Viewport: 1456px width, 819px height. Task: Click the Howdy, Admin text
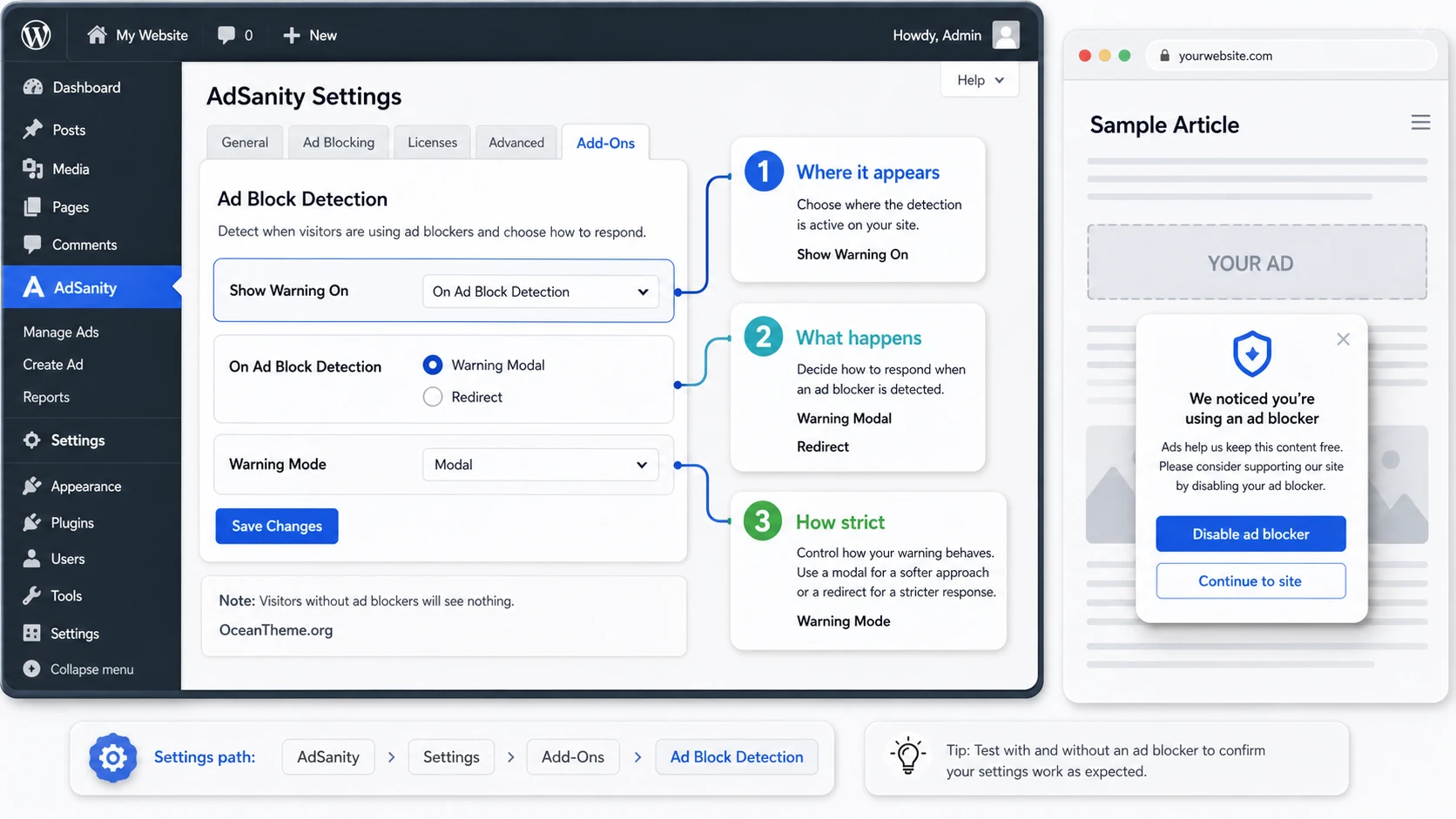pyautogui.click(x=937, y=35)
